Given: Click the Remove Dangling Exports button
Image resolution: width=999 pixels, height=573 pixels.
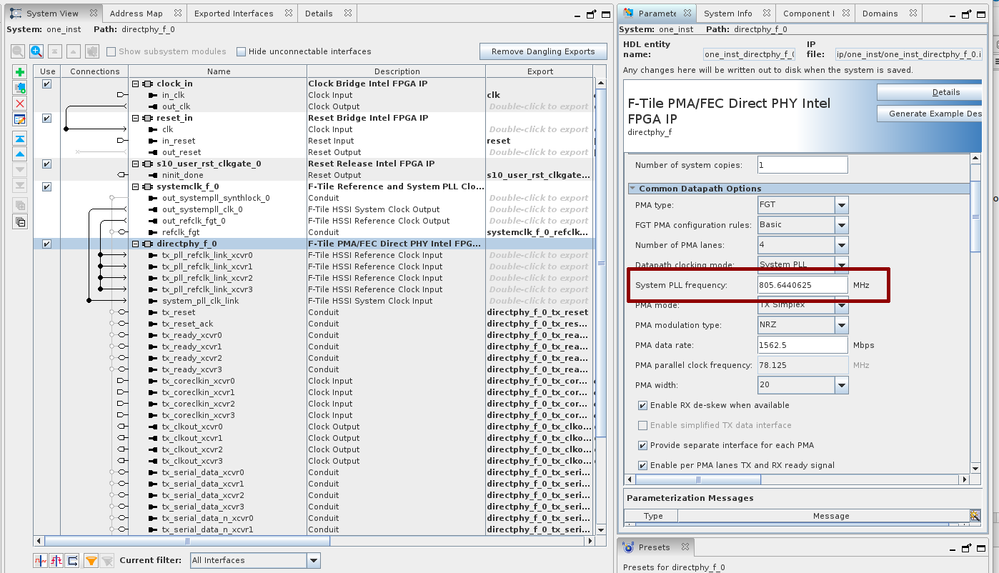Looking at the screenshot, I should pos(542,51).
